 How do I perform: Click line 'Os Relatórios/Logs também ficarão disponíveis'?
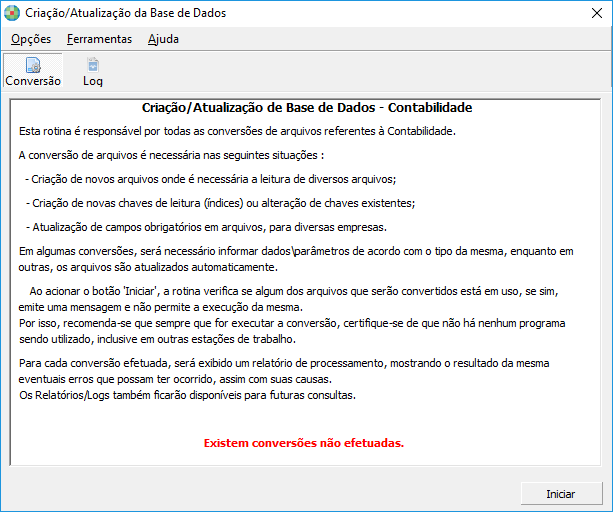click(x=188, y=395)
